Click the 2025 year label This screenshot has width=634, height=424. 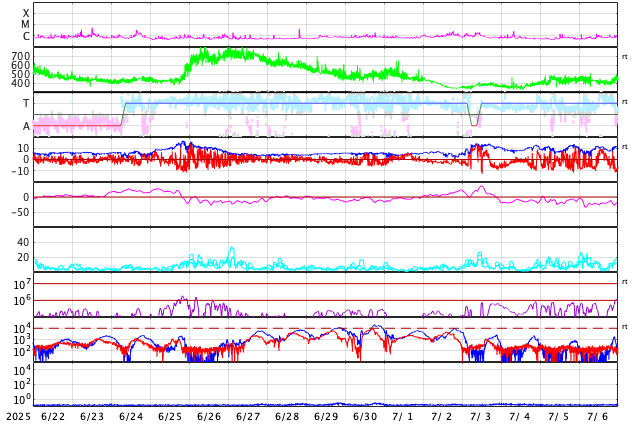(19, 416)
